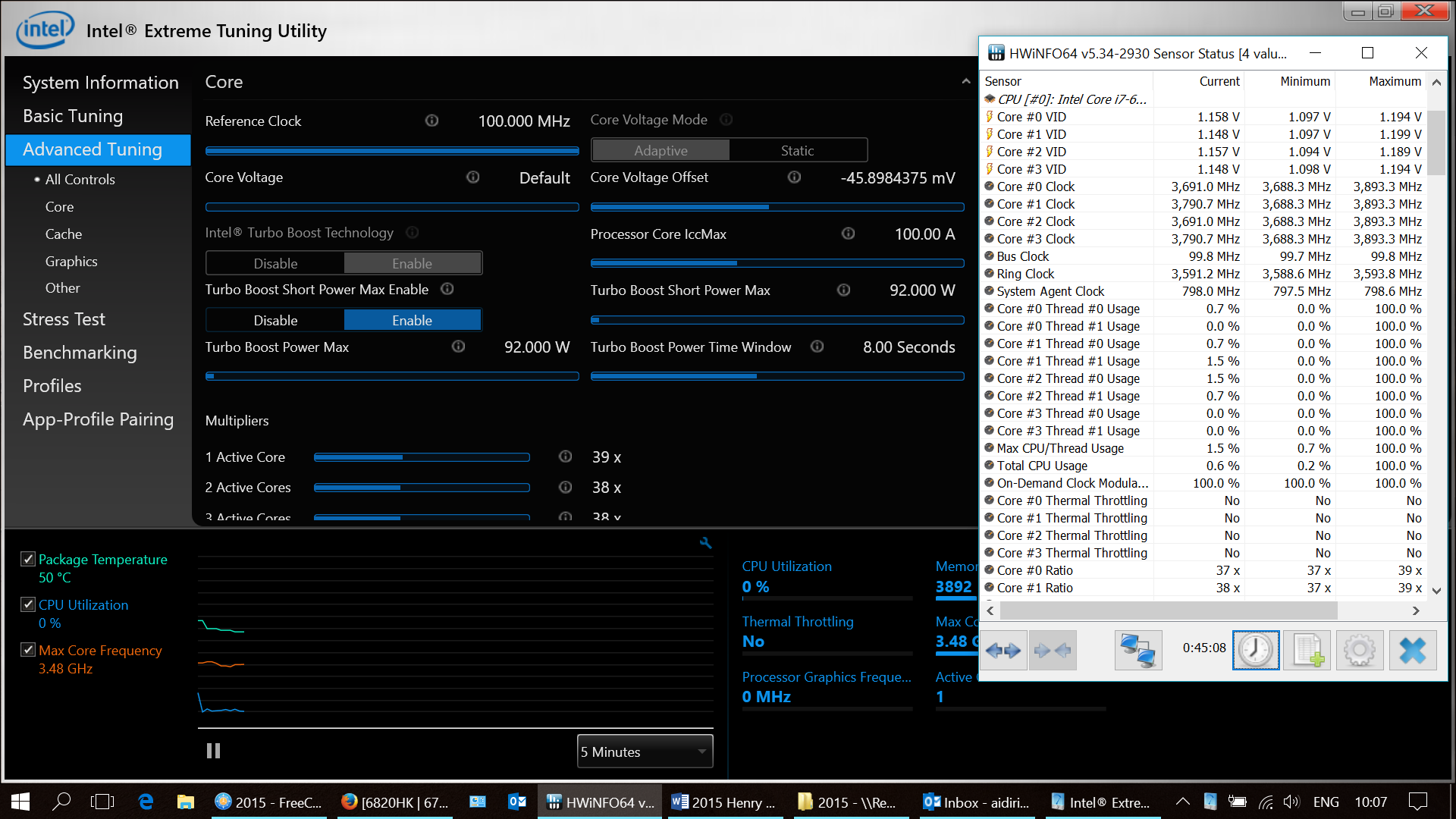Select Other sub-item in sidebar
The width and height of the screenshot is (1456, 819).
pos(62,287)
